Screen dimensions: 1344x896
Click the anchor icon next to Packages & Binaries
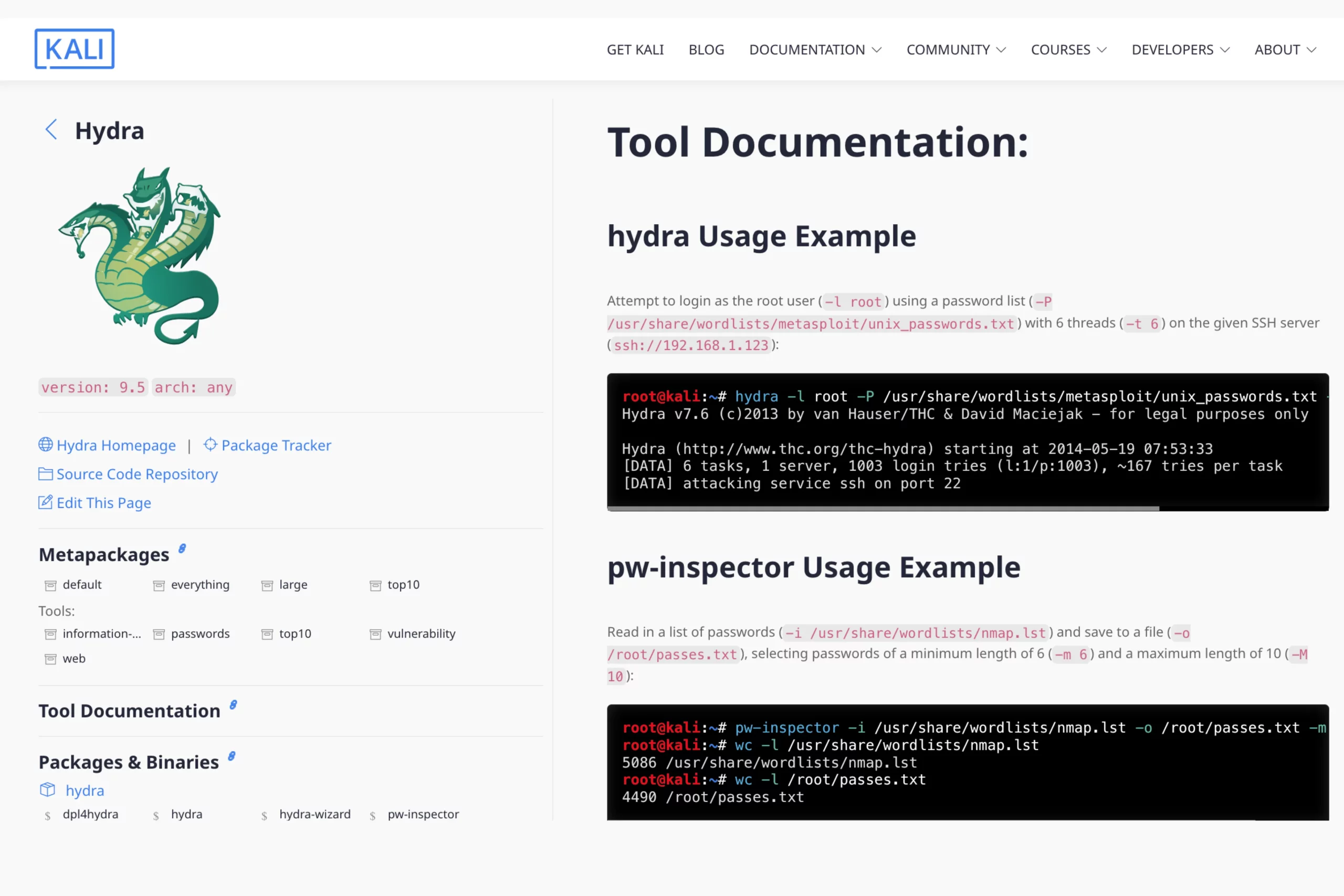[232, 756]
